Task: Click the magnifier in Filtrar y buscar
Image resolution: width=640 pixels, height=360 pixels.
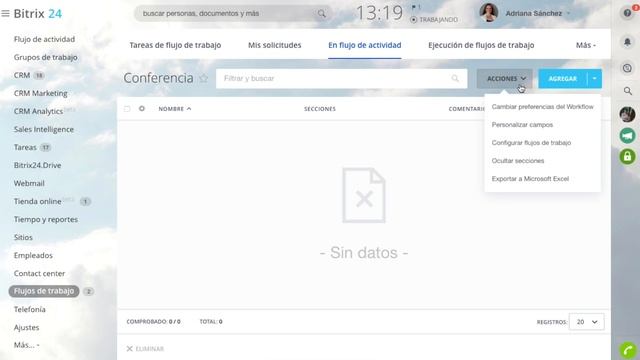Action: [455, 78]
